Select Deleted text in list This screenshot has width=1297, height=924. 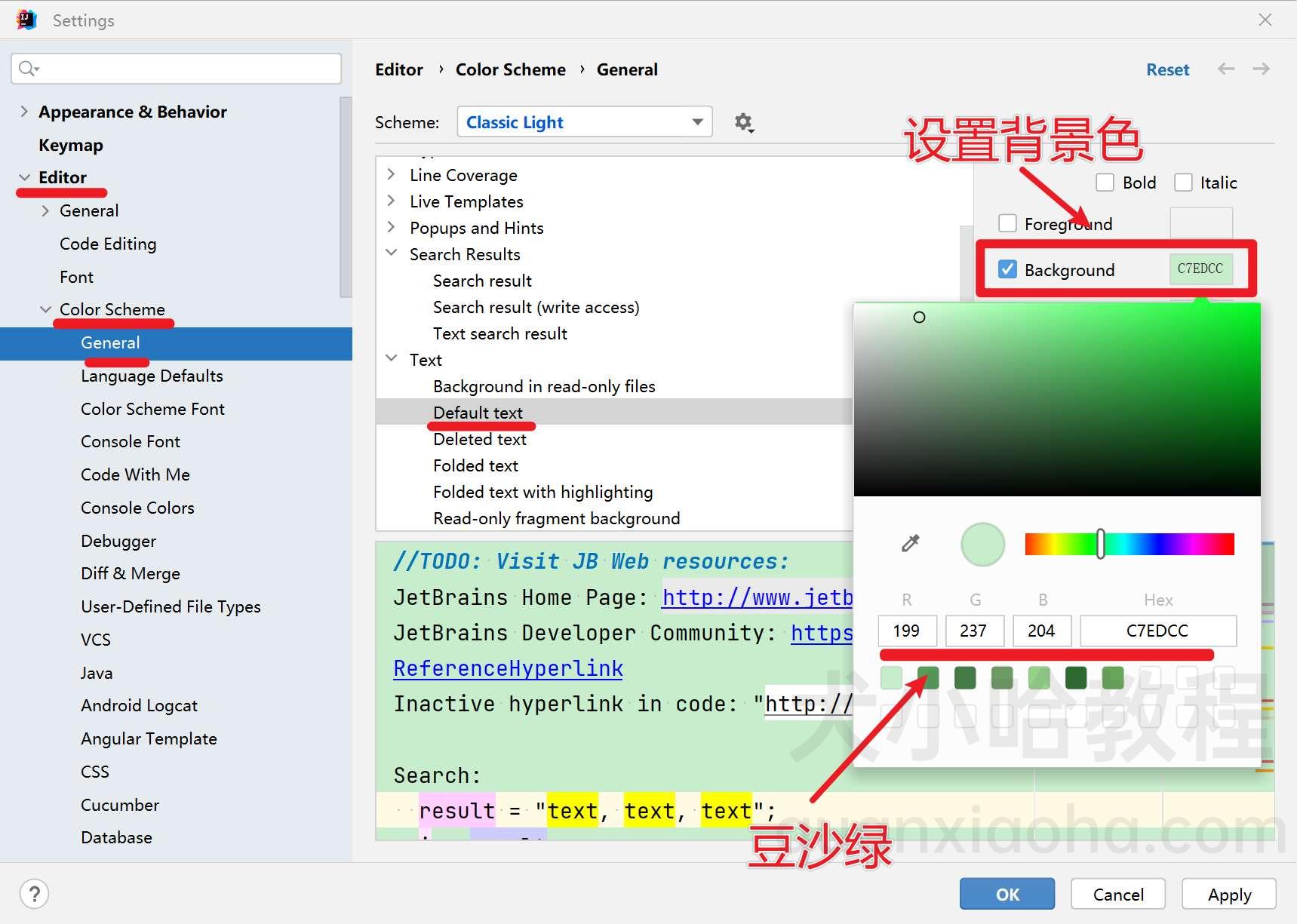[480, 439]
